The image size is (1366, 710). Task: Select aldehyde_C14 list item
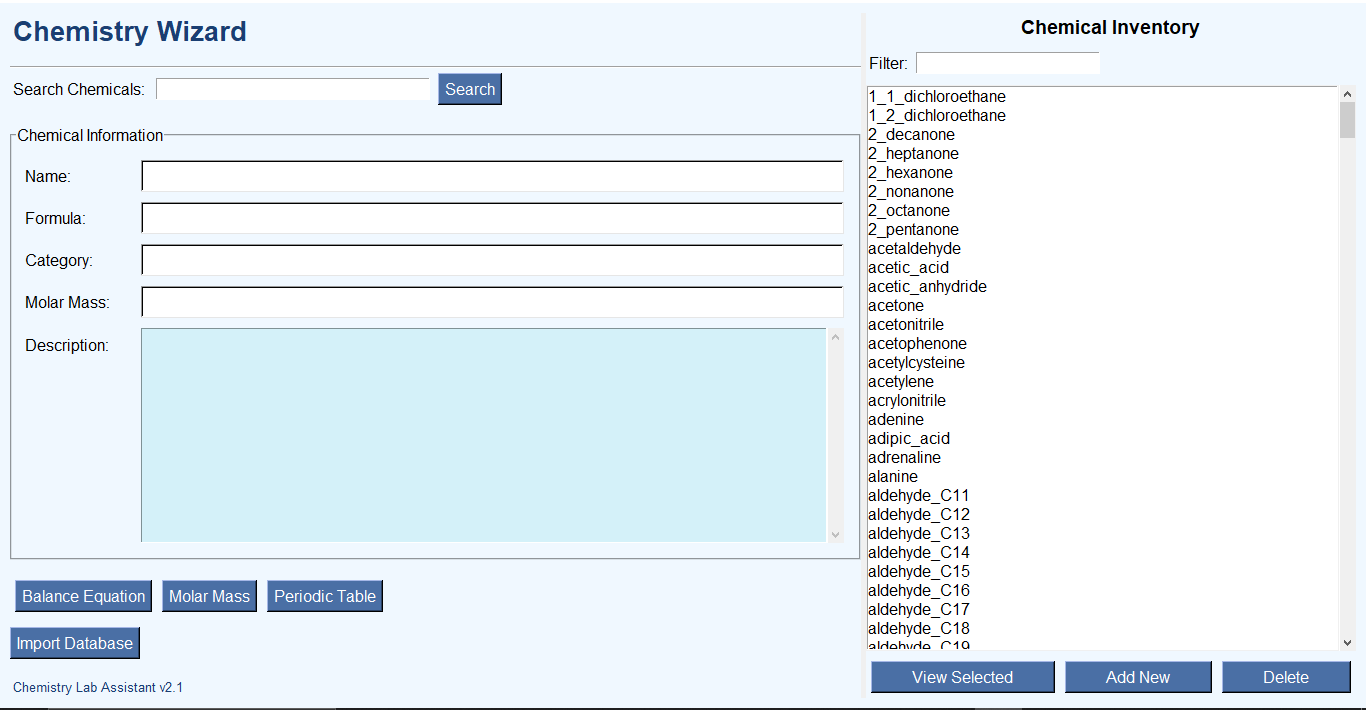[1103, 553]
